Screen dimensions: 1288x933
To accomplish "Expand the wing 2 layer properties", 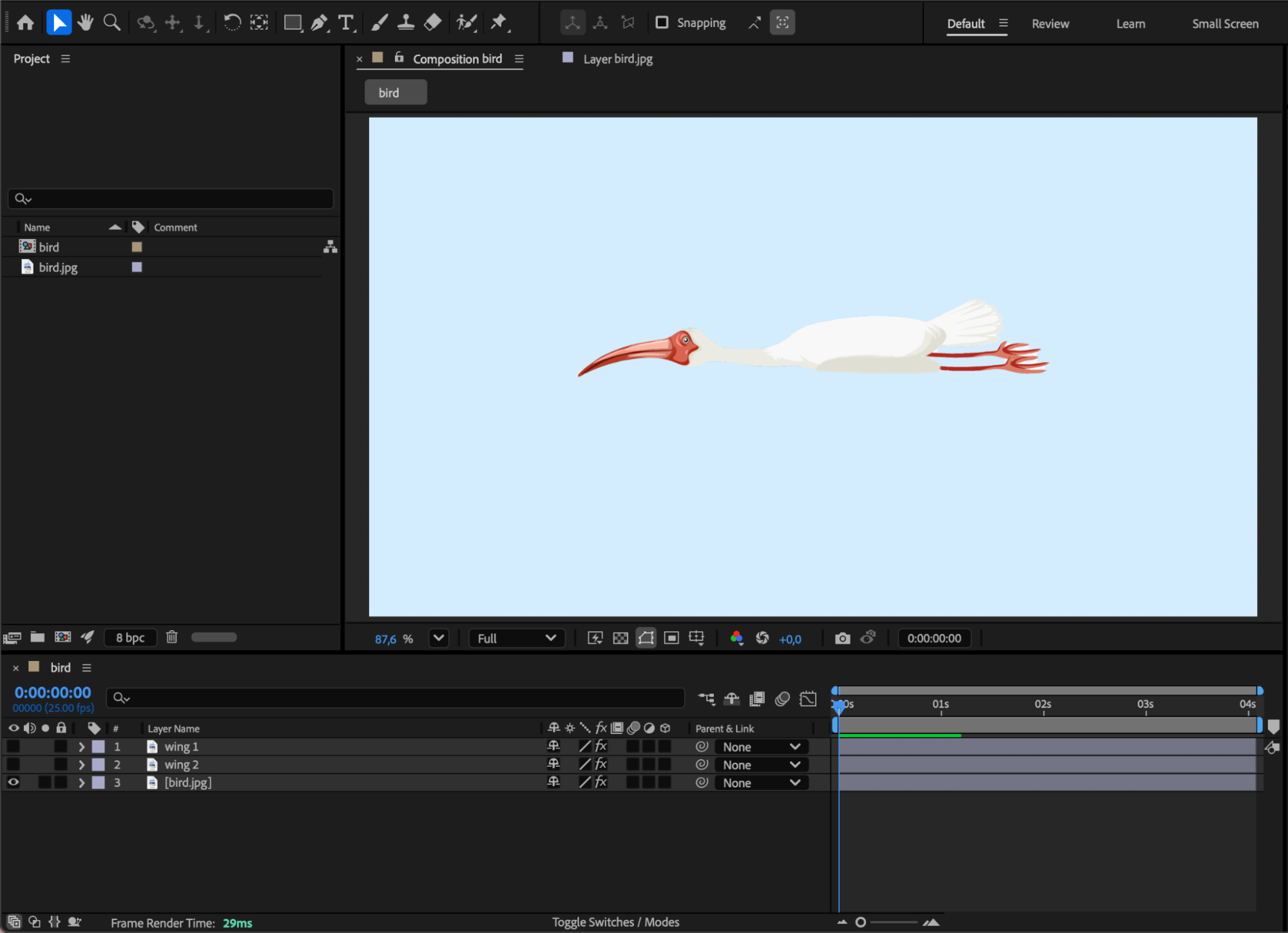I will pos(81,764).
